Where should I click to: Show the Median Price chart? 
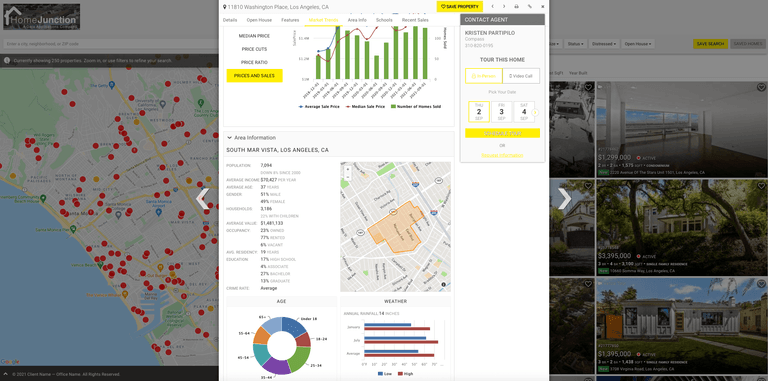[254, 36]
